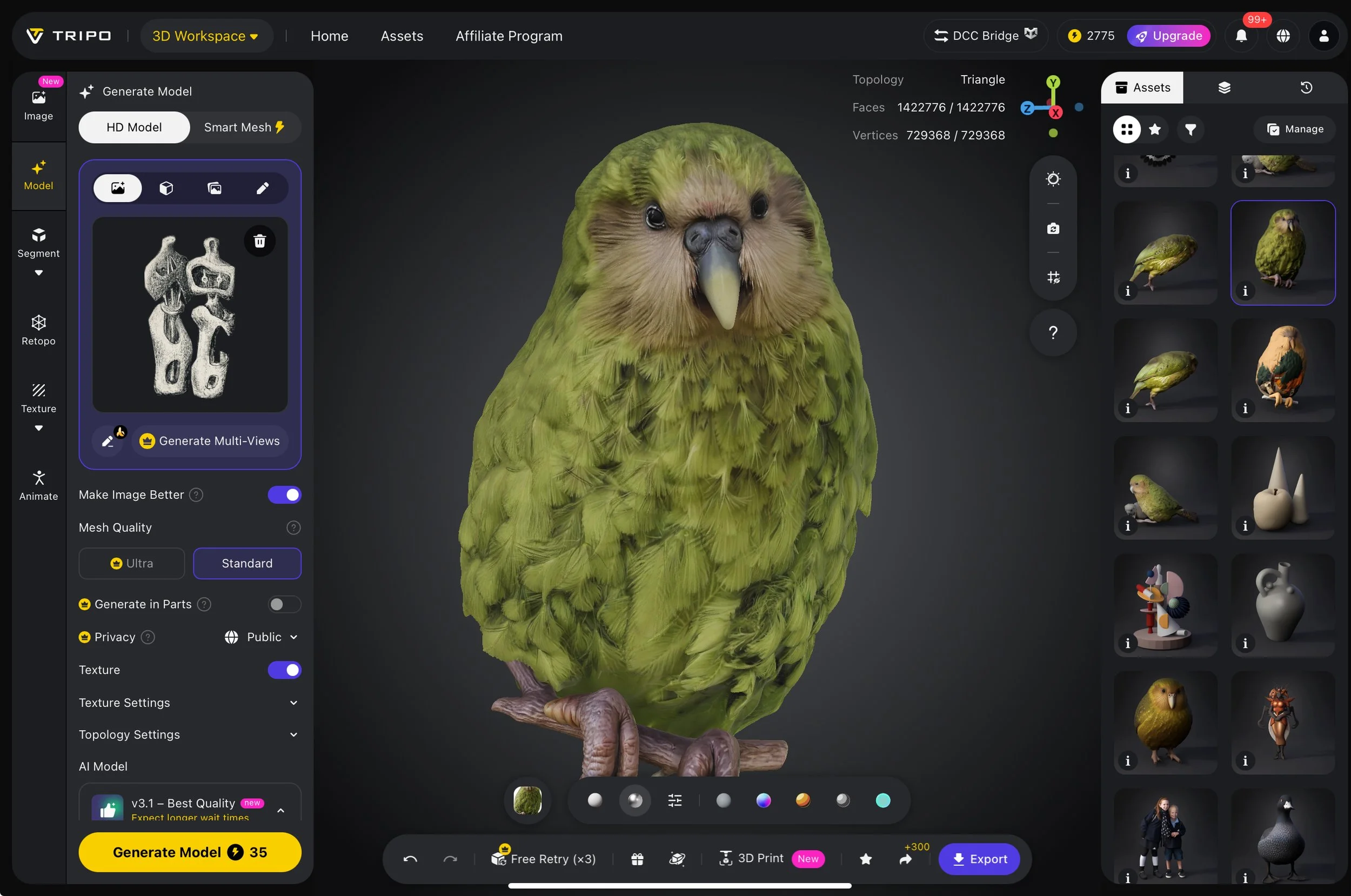
Task: Open the Privacy Public dropdown
Action: click(x=261, y=637)
